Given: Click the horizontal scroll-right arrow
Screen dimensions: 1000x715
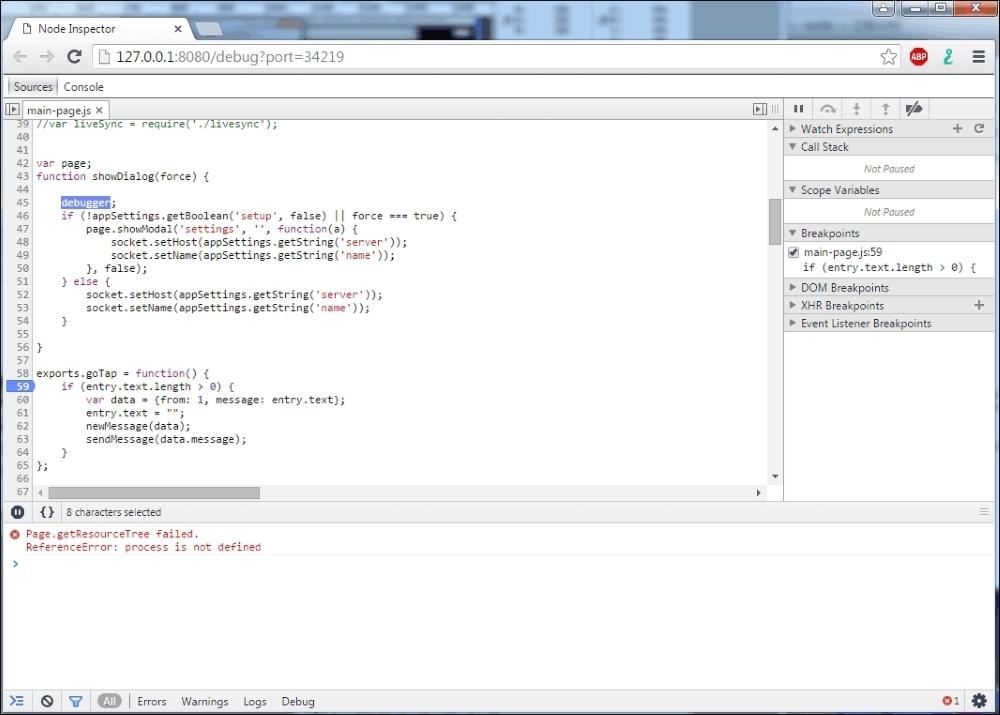Looking at the screenshot, I should point(758,492).
